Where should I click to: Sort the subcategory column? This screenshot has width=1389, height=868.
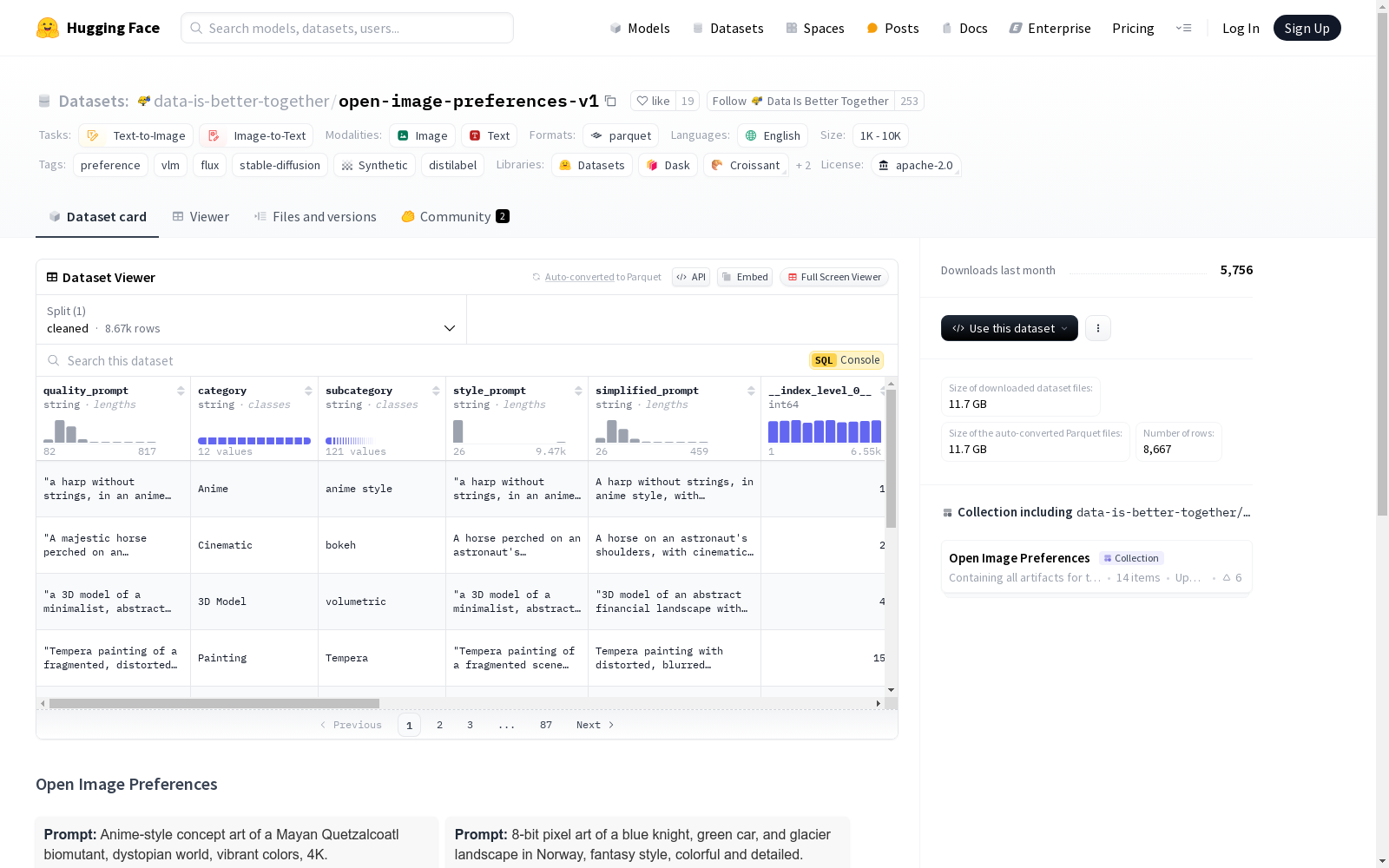[x=436, y=391]
